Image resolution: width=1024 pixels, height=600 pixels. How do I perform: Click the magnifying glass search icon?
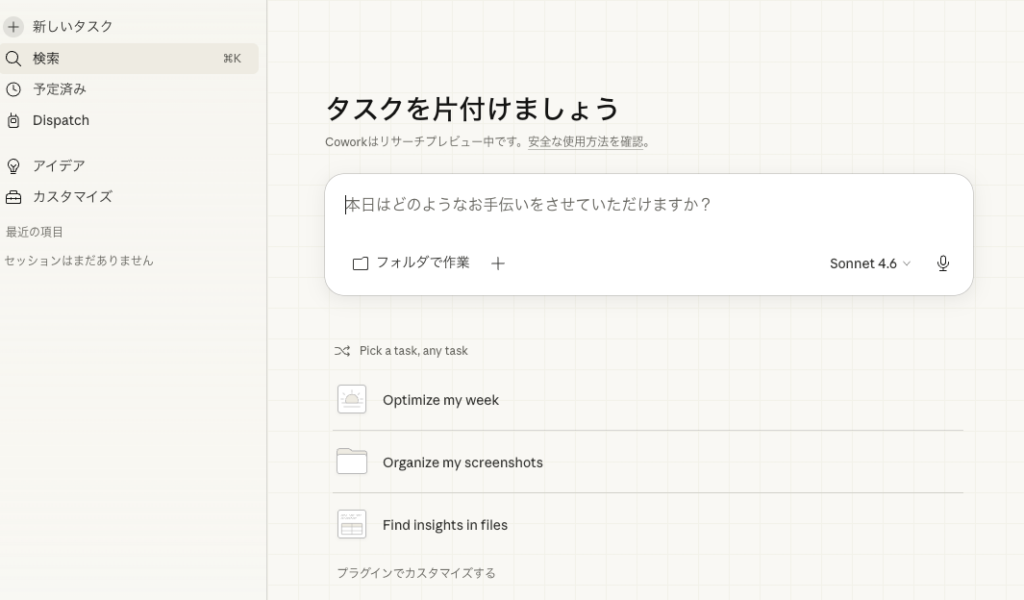pyautogui.click(x=13, y=59)
